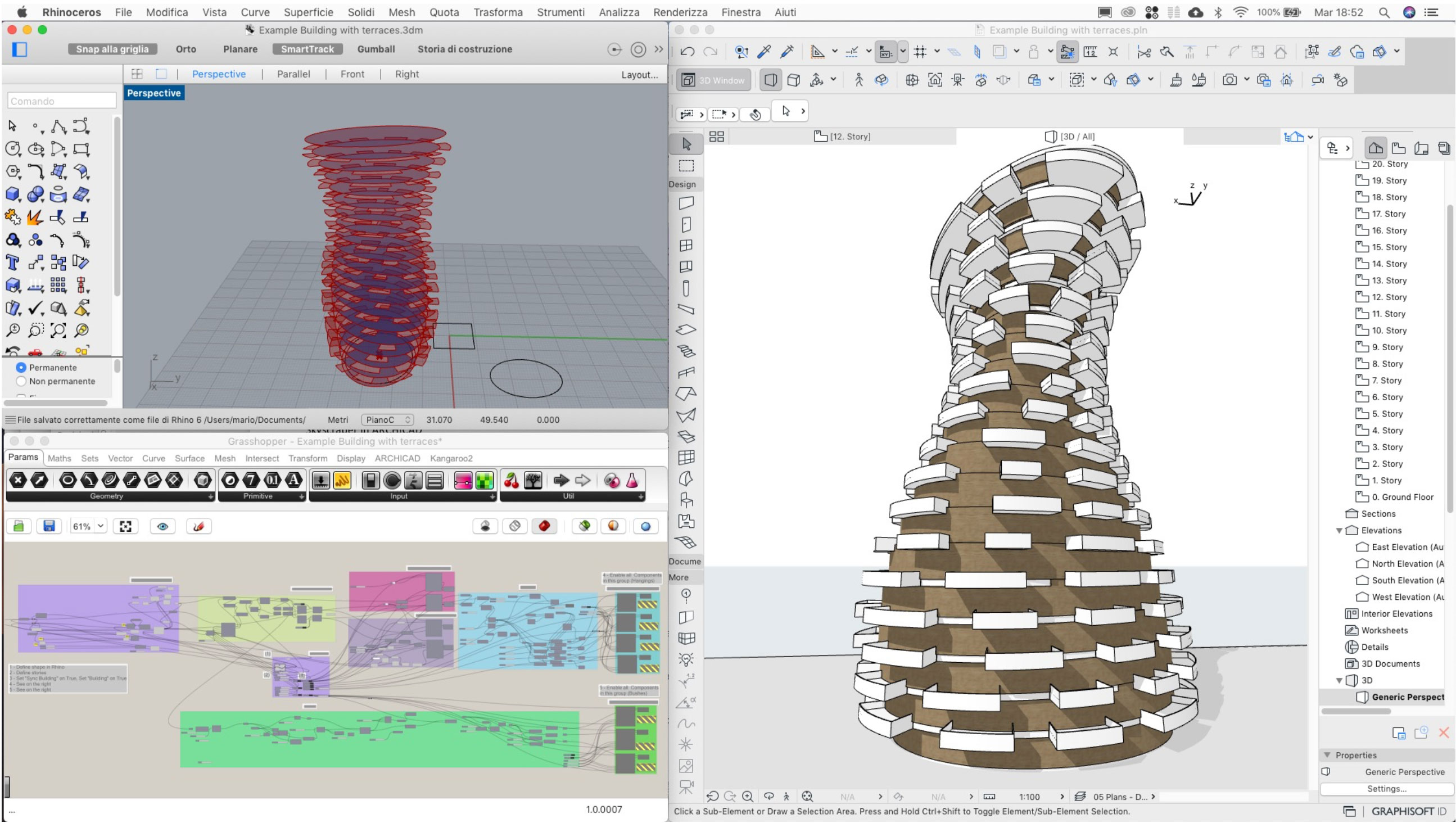Open the PianoC dropdown in status bar
The image size is (1456, 823).
point(388,420)
